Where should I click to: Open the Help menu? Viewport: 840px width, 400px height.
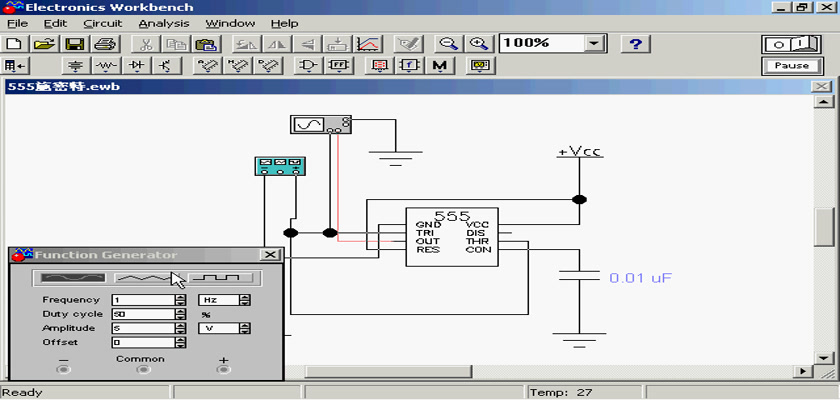[x=284, y=24]
